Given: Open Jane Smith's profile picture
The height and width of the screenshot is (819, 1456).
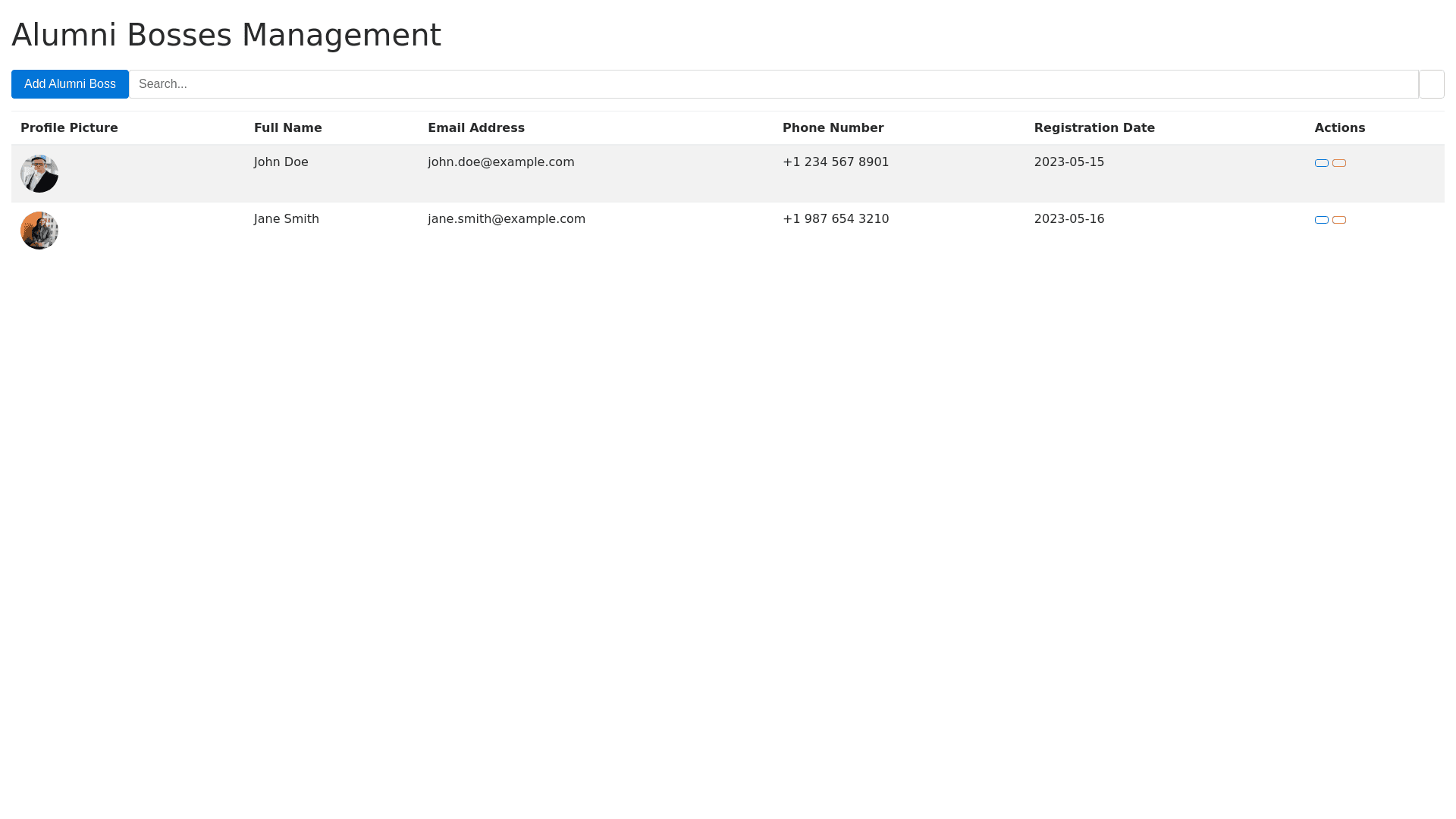Looking at the screenshot, I should pos(39,231).
